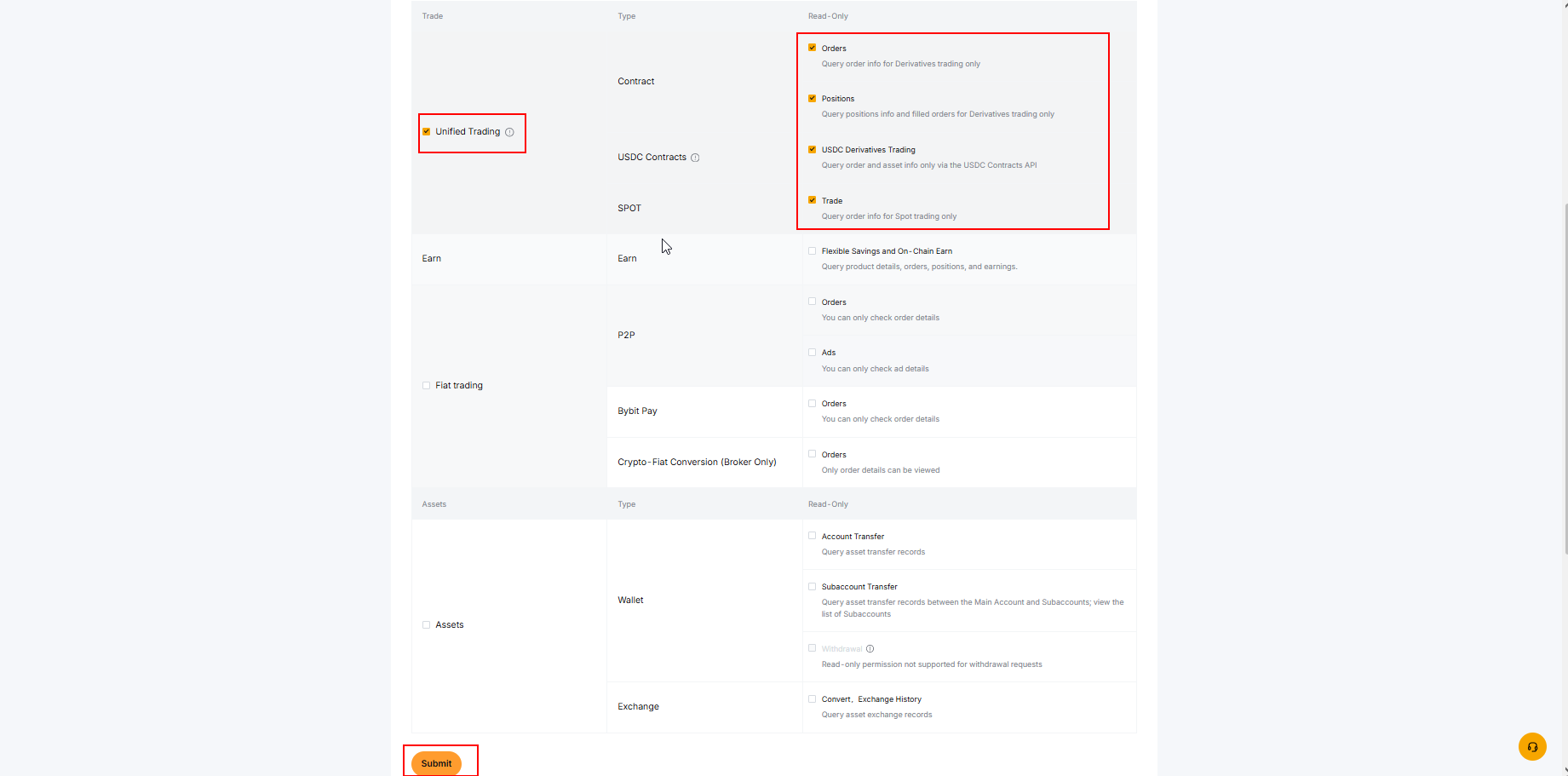Viewport: 1568px width, 776px height.
Task: Disable the Trade permission for SPOT
Action: (813, 200)
